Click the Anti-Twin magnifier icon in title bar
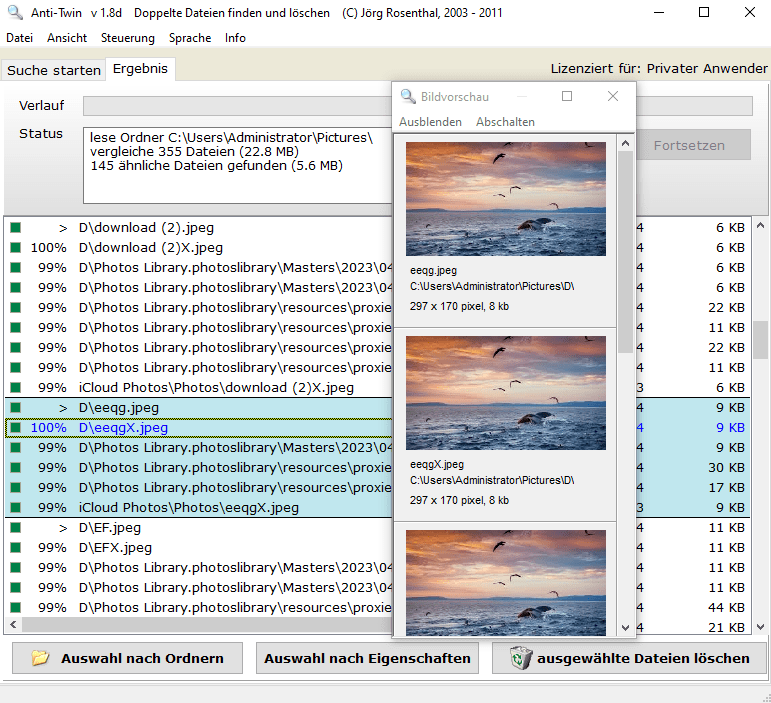This screenshot has height=703, width=771. click(15, 12)
